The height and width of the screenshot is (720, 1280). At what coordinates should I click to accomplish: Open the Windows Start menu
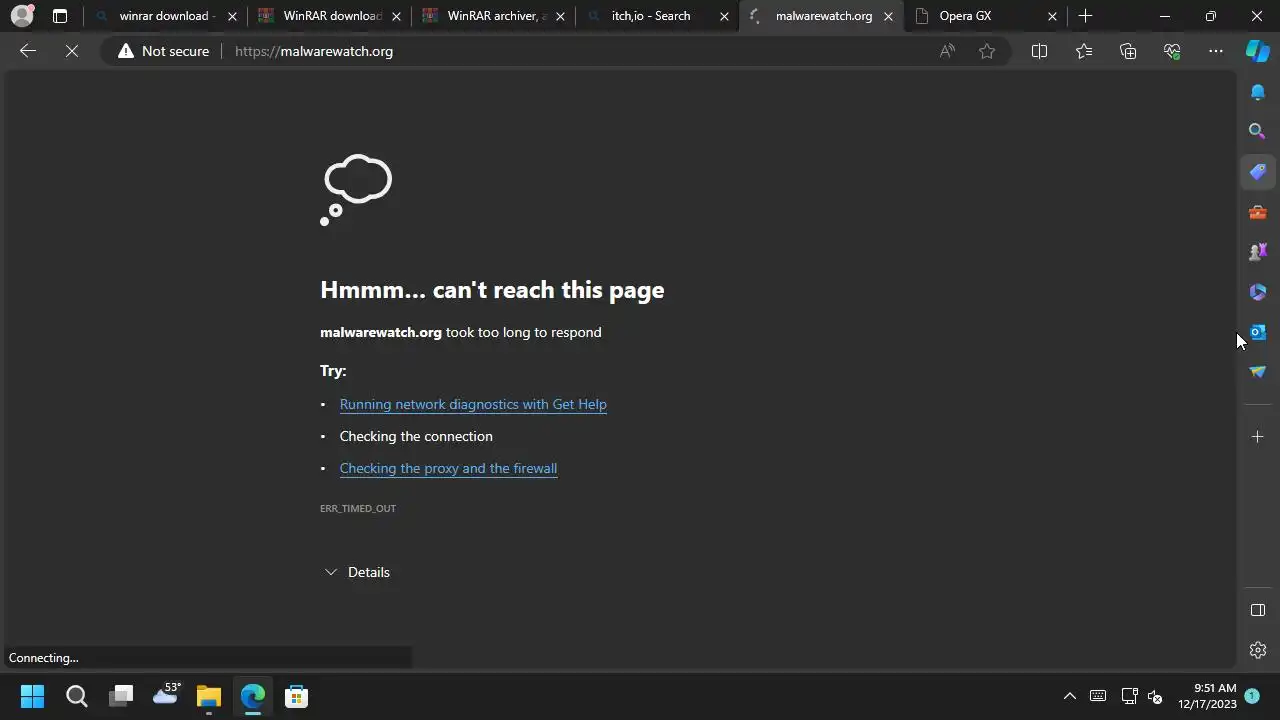click(x=32, y=696)
